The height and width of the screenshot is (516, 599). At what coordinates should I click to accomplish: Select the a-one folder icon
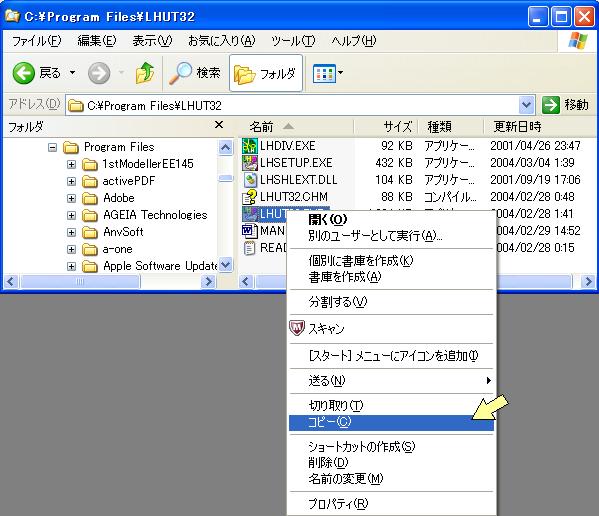click(90, 249)
